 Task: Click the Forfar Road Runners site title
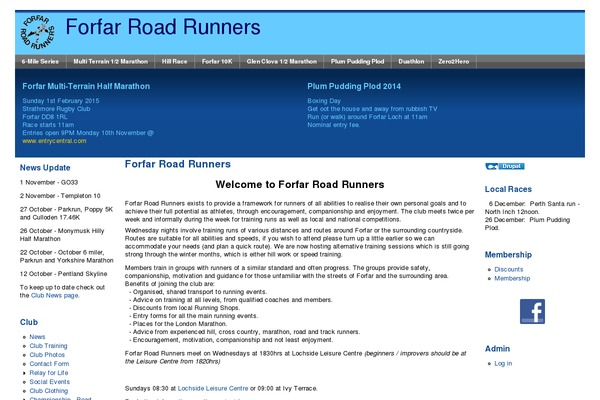pos(163,27)
